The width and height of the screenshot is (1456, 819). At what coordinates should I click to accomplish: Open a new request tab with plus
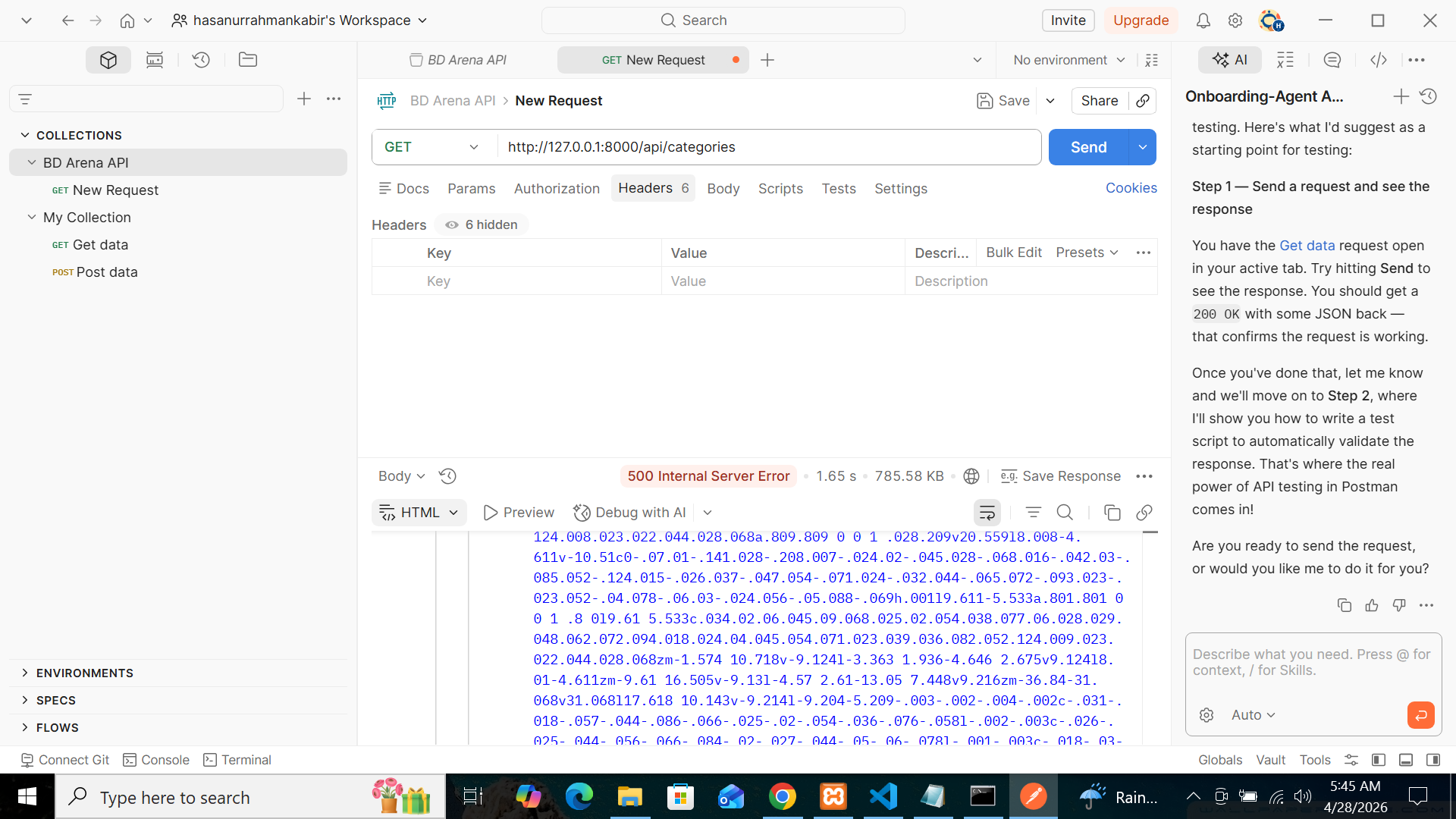click(767, 60)
